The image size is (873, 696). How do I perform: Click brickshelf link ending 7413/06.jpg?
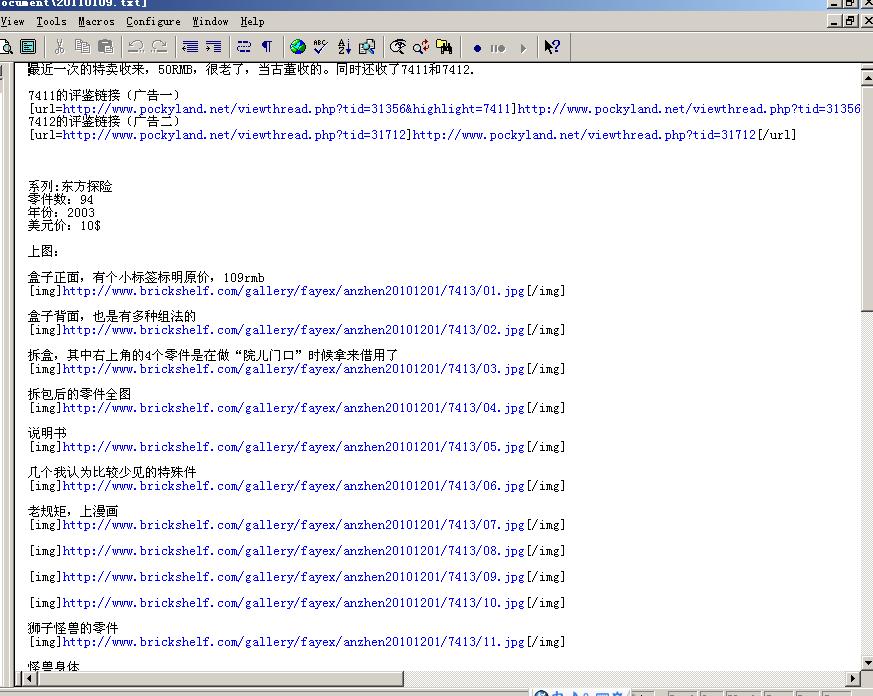pyautogui.click(x=293, y=486)
